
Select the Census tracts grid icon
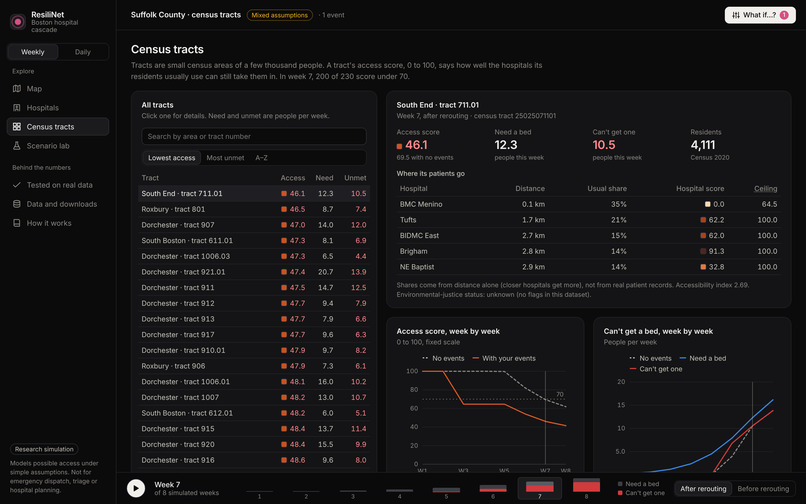[x=16, y=127]
